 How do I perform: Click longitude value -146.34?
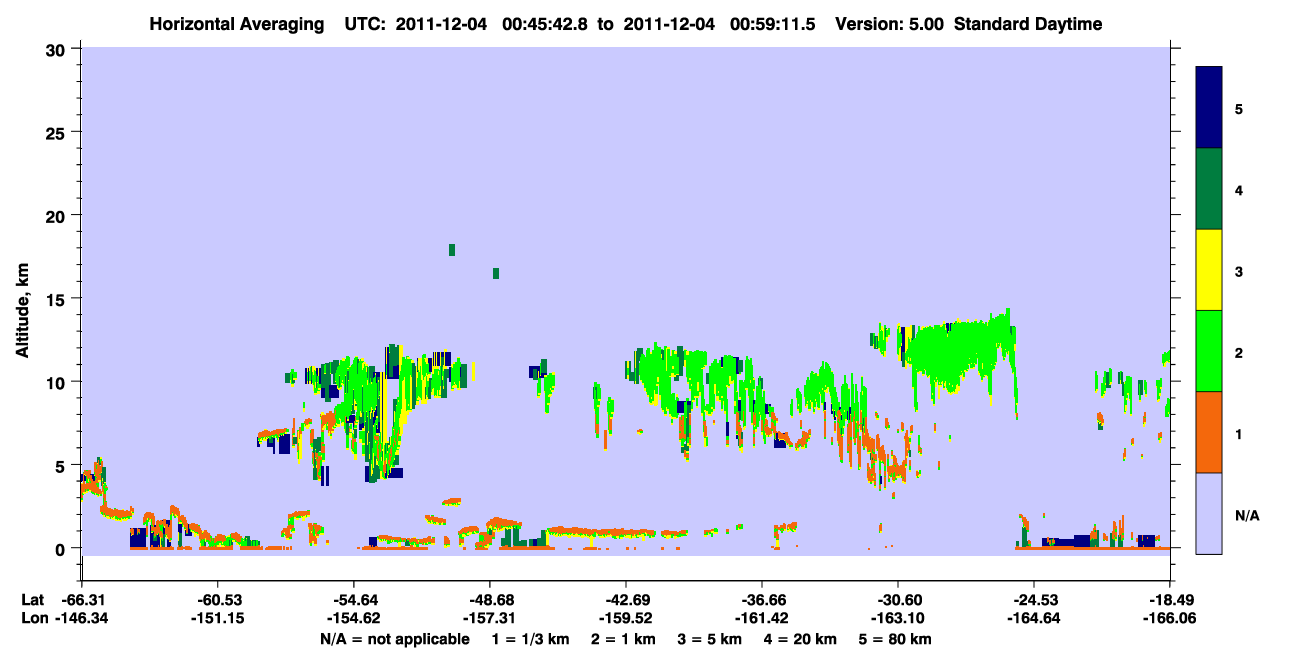pos(82,618)
